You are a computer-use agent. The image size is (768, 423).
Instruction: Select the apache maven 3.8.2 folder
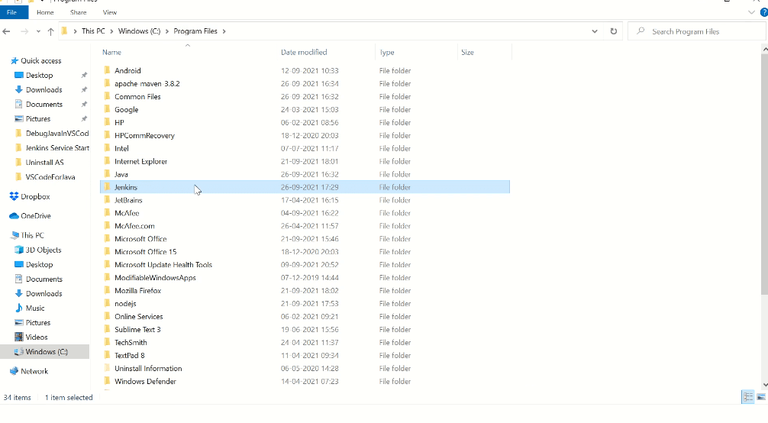[x=147, y=84]
